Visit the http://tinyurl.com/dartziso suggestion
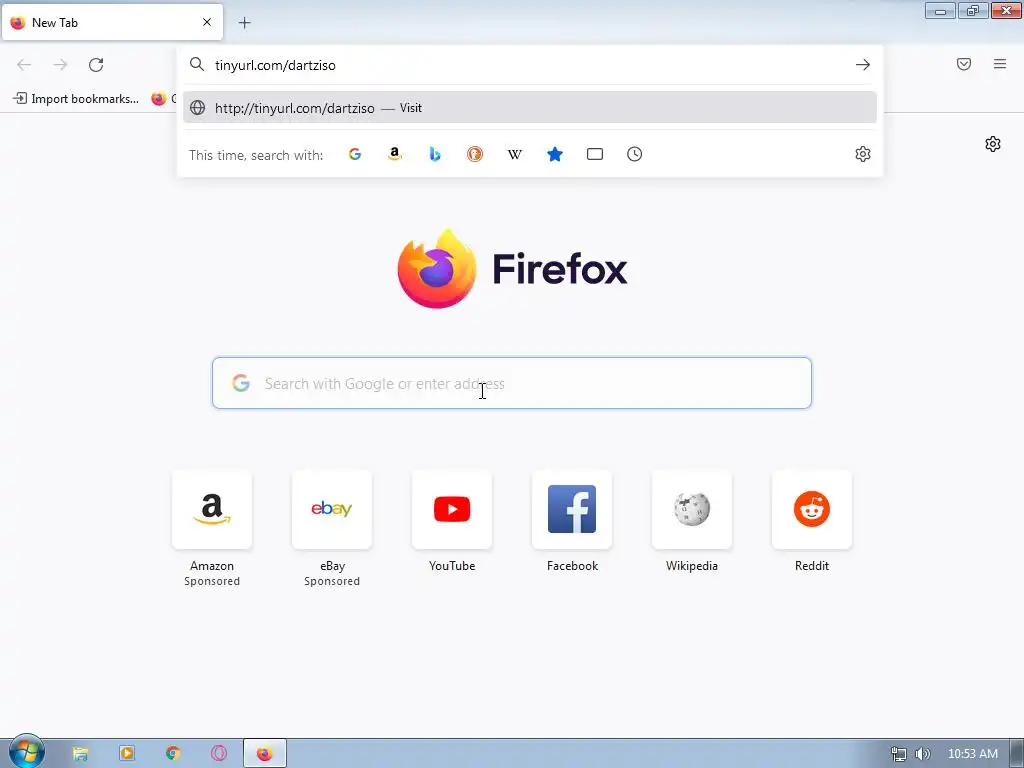 click(530, 108)
